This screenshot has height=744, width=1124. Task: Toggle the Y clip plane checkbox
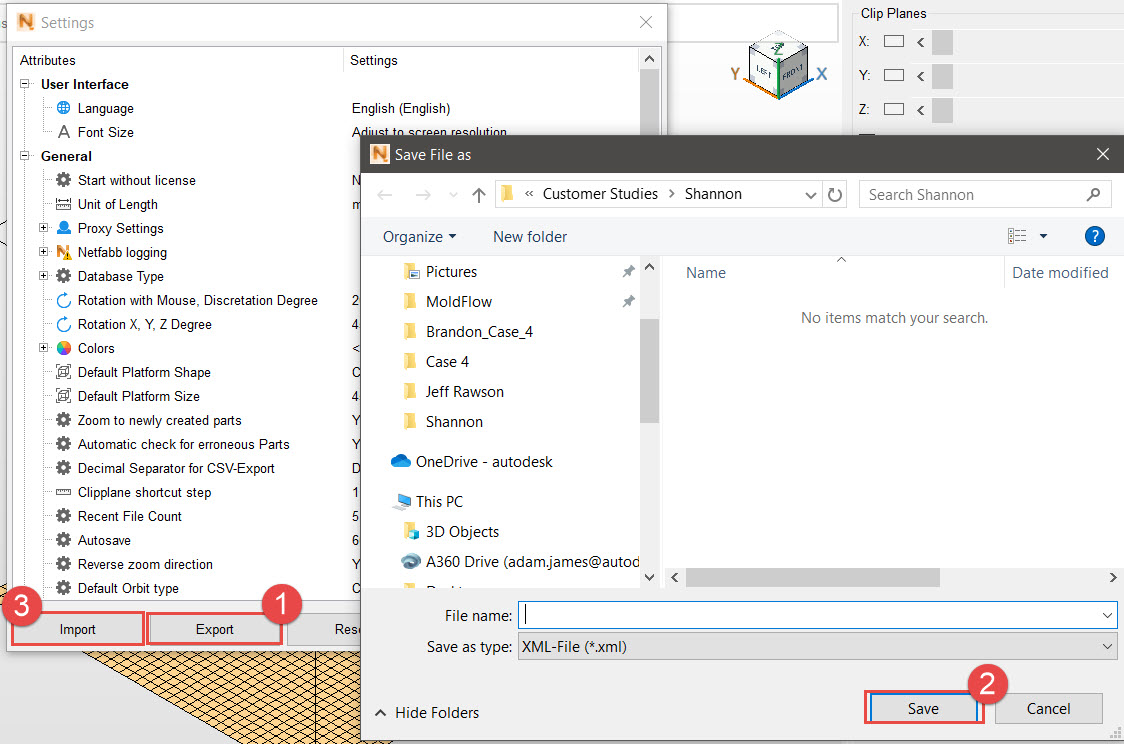[893, 75]
